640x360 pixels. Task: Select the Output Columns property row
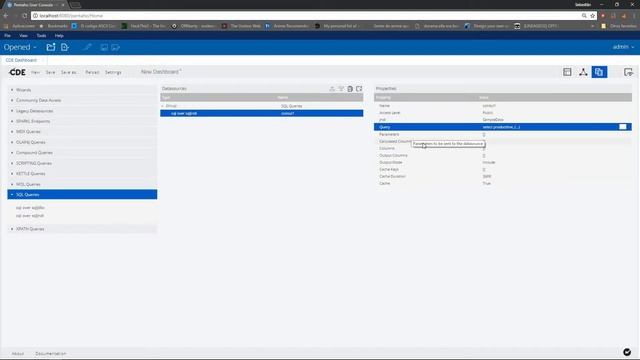coord(503,156)
